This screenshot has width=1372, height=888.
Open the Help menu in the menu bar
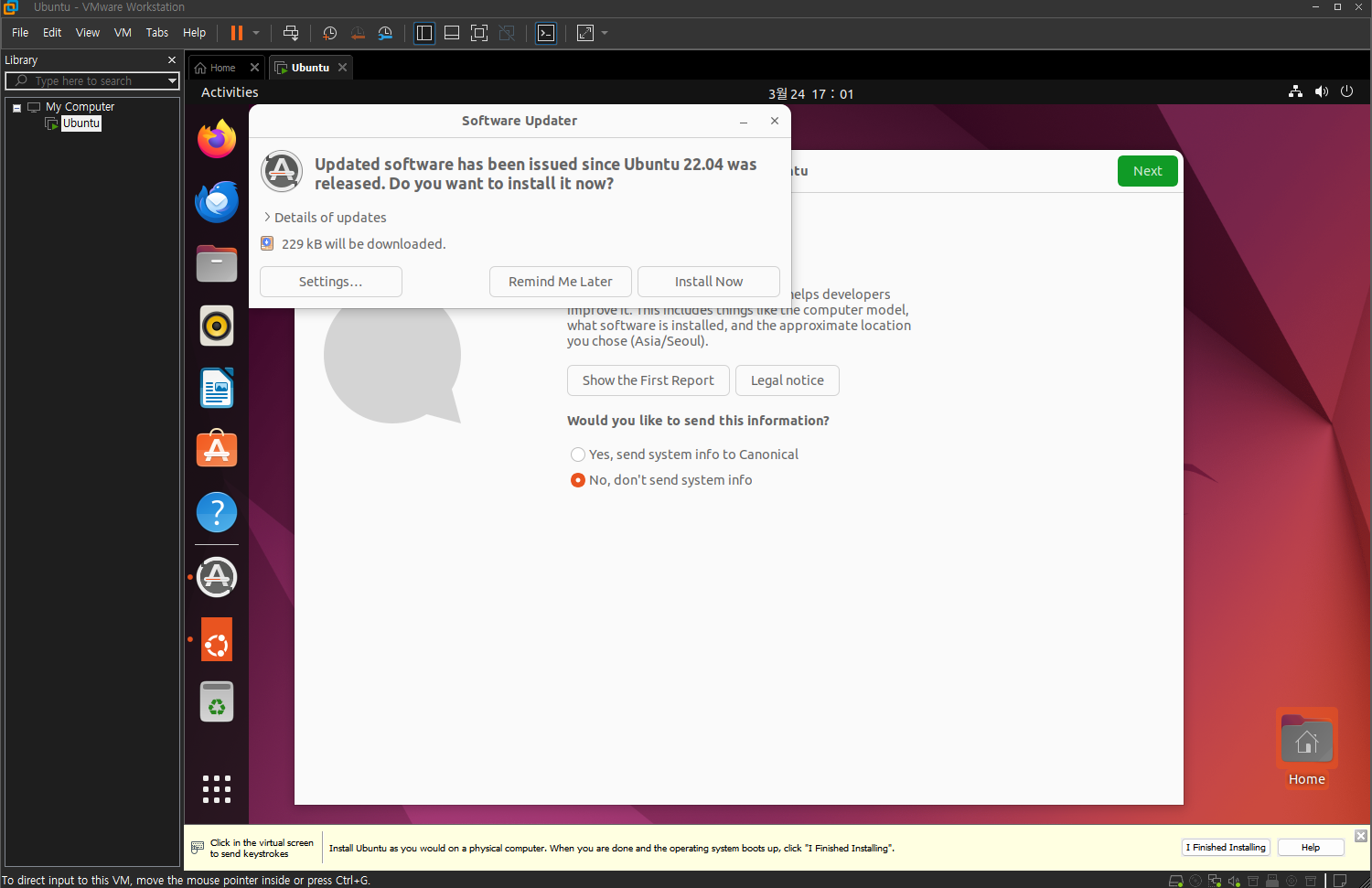pos(195,33)
